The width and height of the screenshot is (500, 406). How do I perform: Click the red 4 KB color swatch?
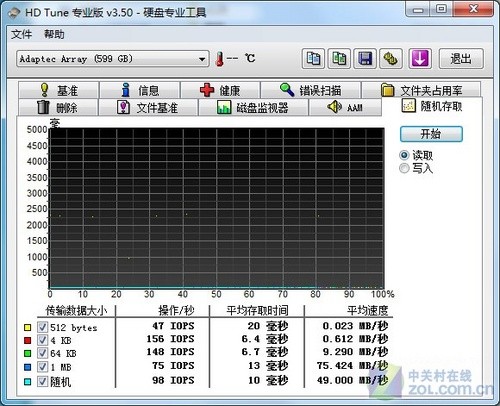(x=27, y=340)
